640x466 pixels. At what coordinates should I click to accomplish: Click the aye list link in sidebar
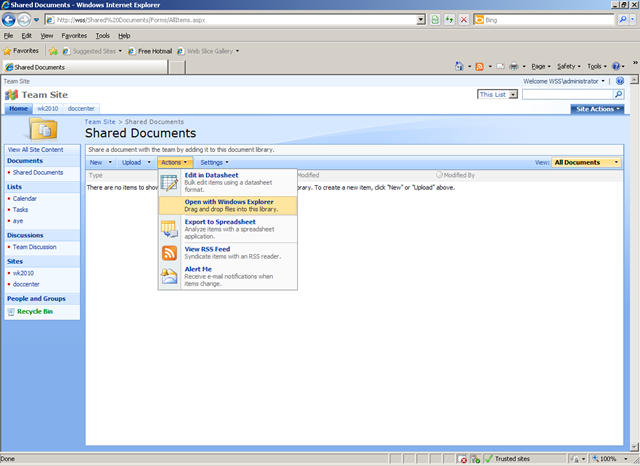click(x=18, y=221)
